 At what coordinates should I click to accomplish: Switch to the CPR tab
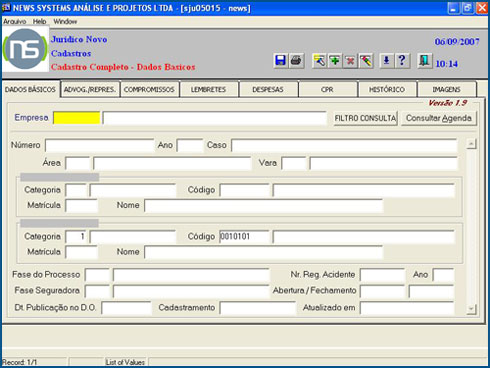pyautogui.click(x=327, y=89)
